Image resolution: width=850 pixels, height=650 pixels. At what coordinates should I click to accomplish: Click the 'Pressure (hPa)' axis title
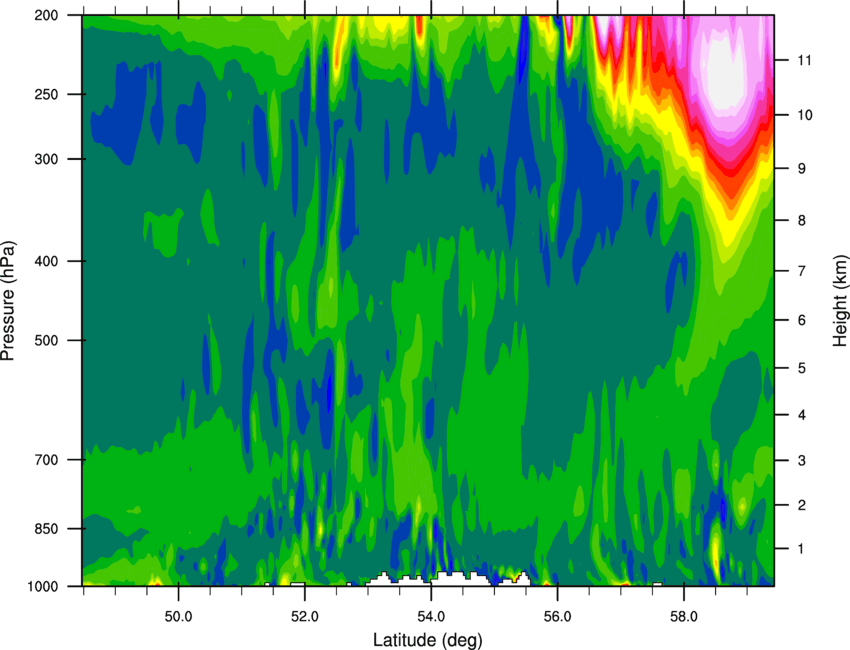[x=8, y=300]
